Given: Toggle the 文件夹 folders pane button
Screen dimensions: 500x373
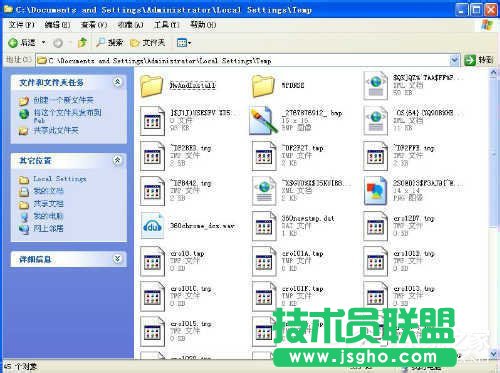Looking at the screenshot, I should [148, 43].
